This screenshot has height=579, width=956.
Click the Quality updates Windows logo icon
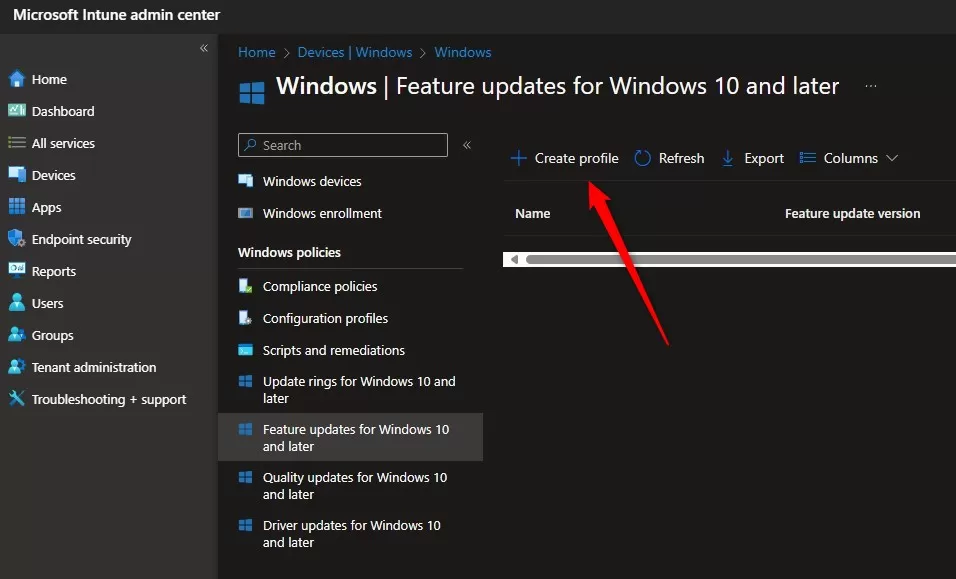[x=246, y=477]
